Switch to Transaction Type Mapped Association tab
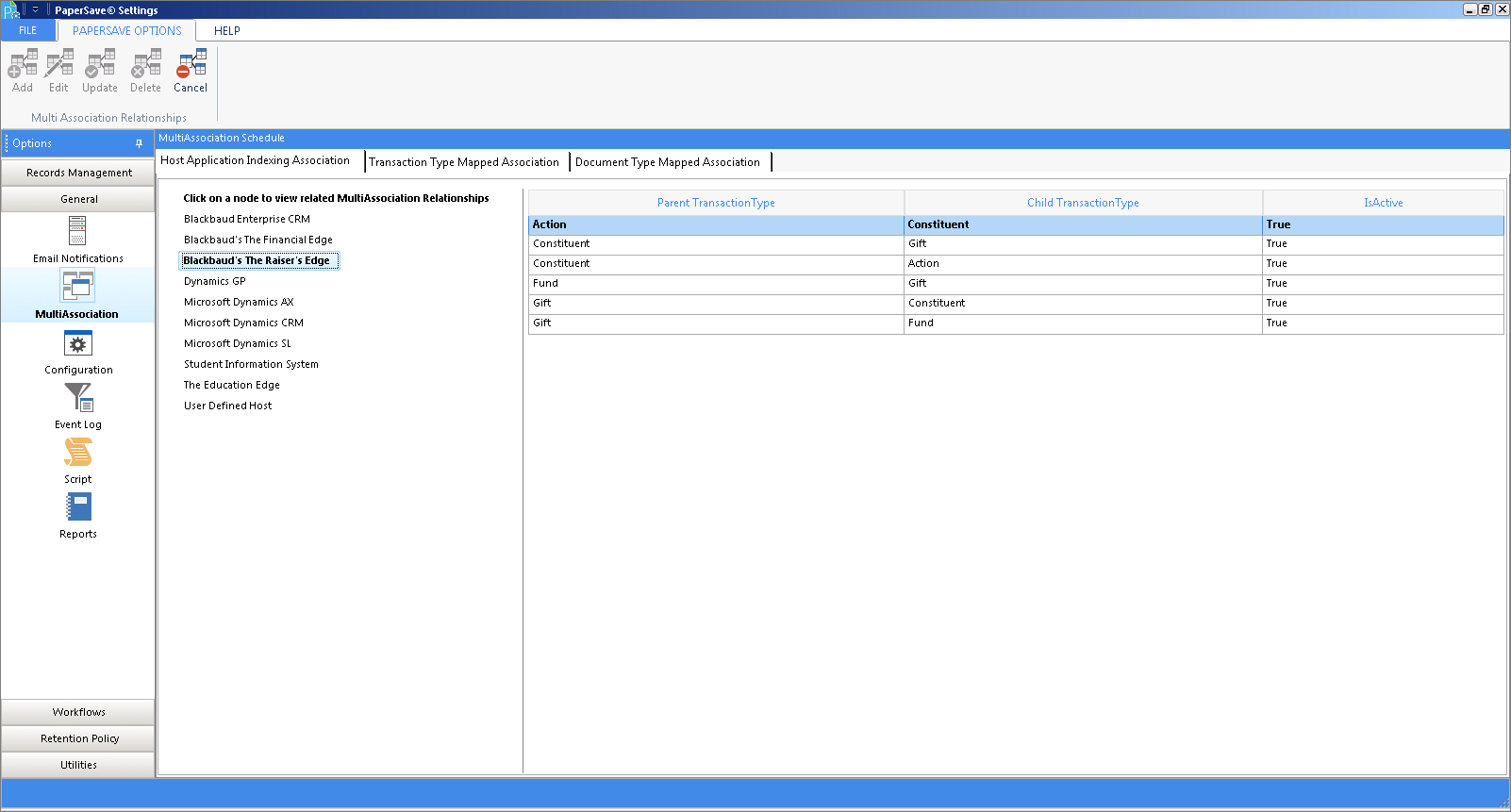The width and height of the screenshot is (1511, 812). (x=464, y=162)
